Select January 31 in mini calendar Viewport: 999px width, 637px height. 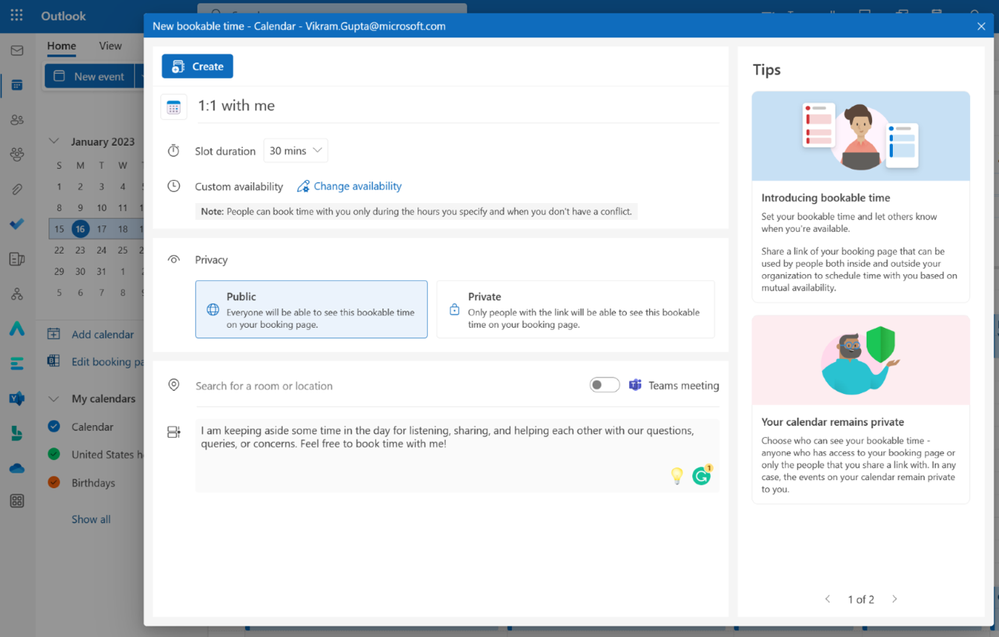coord(101,271)
